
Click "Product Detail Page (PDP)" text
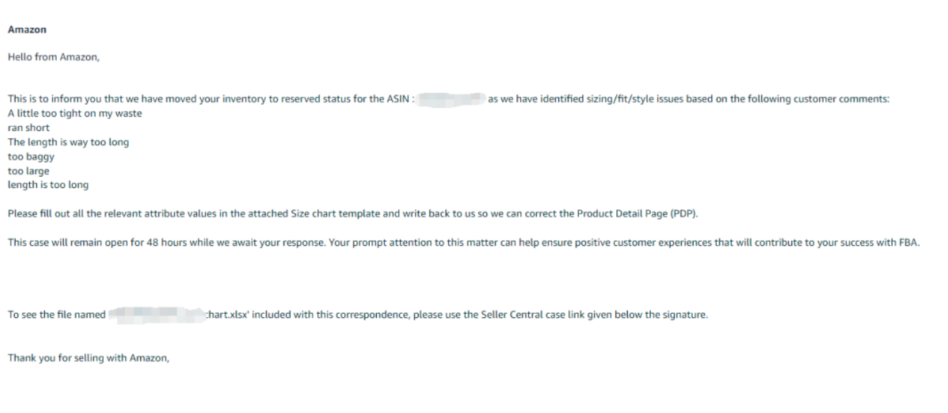point(637,214)
